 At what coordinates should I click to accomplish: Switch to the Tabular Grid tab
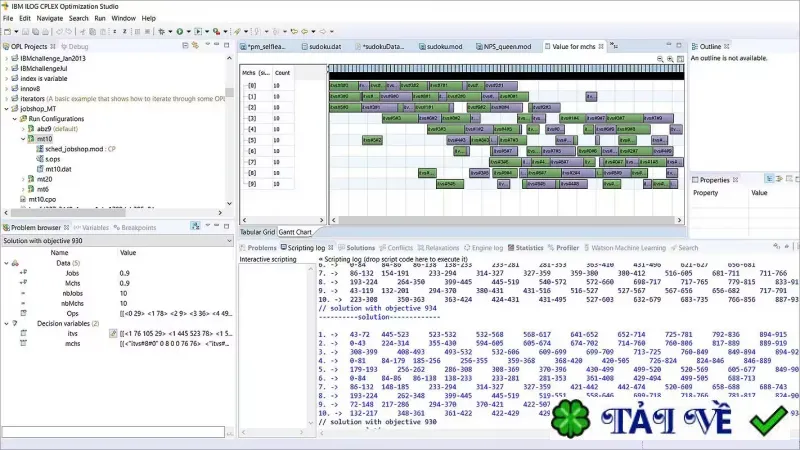(x=257, y=232)
